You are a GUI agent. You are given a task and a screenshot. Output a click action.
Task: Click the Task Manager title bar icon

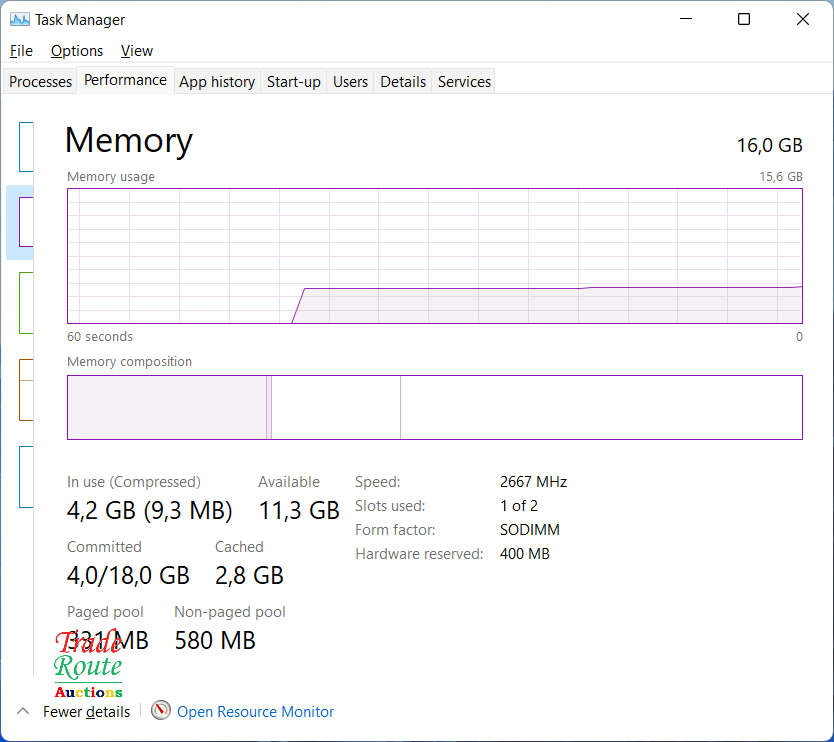(x=20, y=19)
